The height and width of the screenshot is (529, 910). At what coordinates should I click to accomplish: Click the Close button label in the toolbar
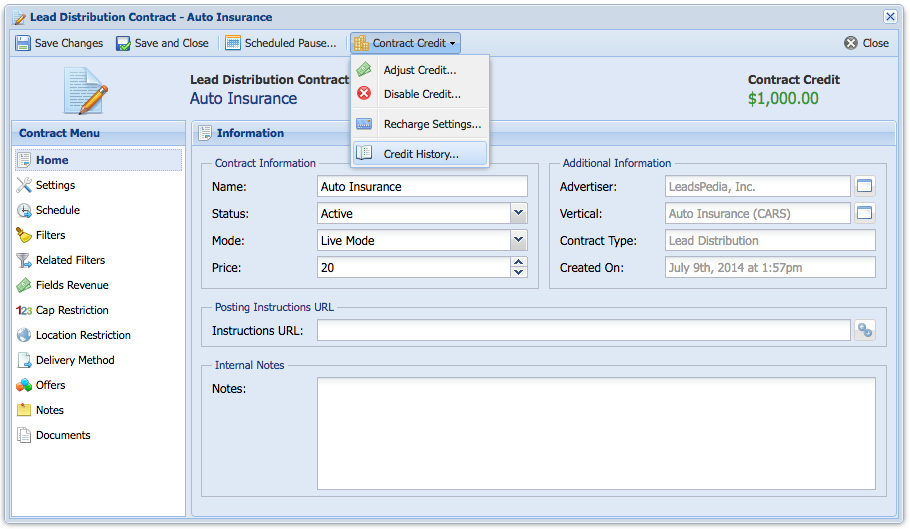click(x=875, y=43)
